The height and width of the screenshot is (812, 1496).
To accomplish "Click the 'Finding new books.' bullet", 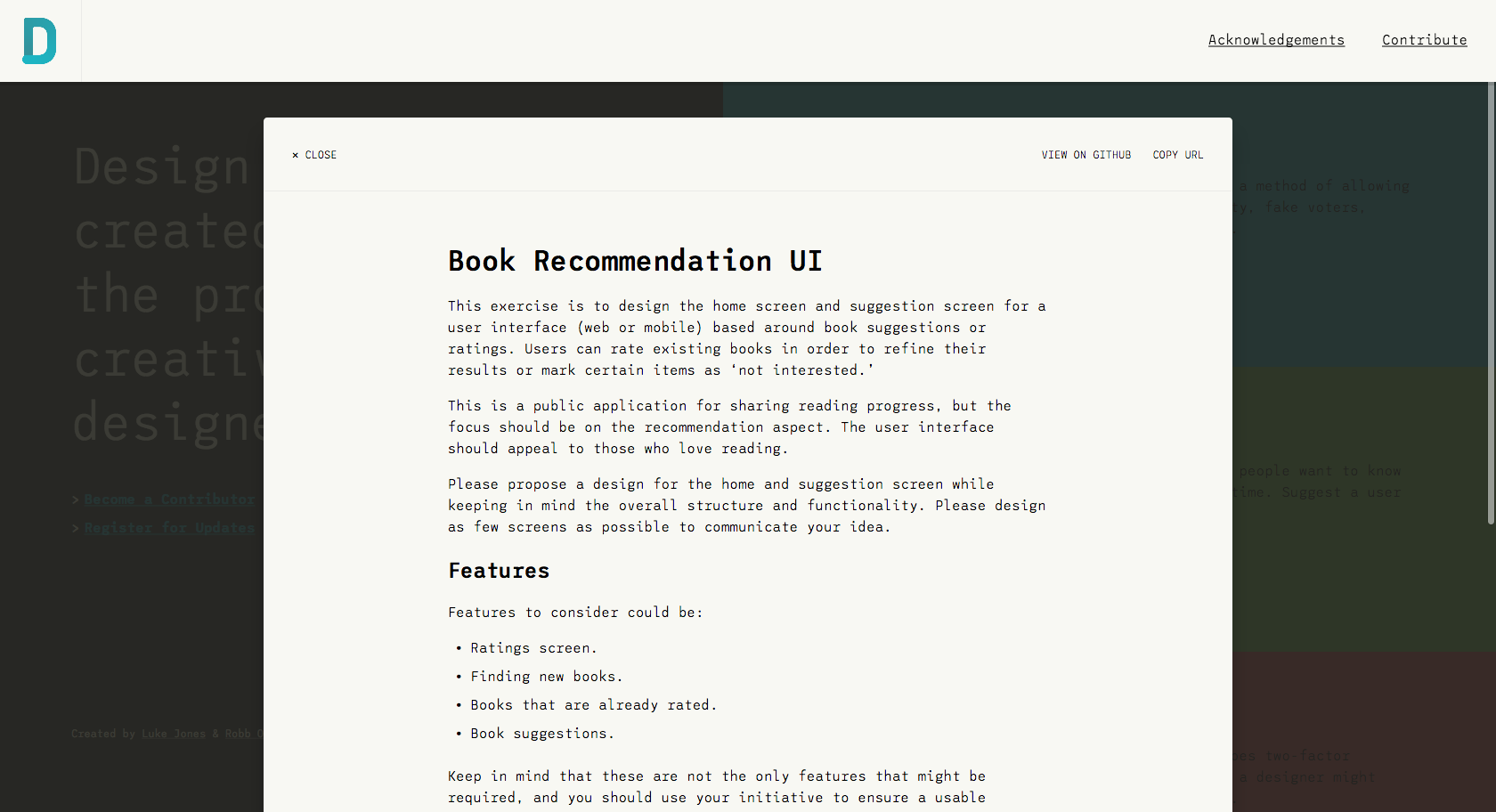I will [547, 677].
